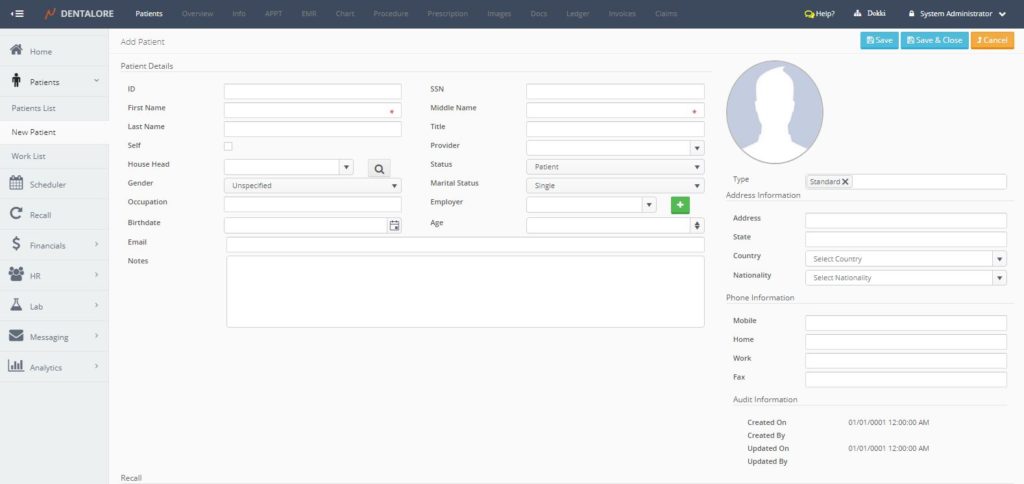This screenshot has width=1024, height=484.
Task: Click the Save & Close button
Action: click(933, 40)
